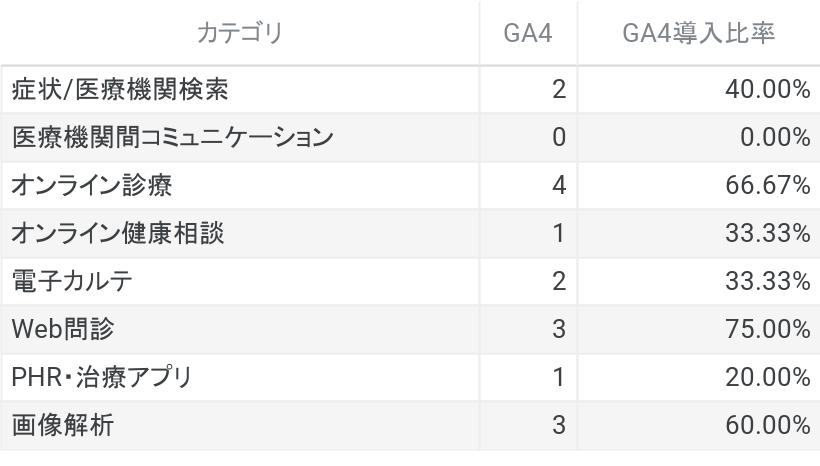
Task: Click the 電子カルテ category cell
Action: click(x=72, y=282)
